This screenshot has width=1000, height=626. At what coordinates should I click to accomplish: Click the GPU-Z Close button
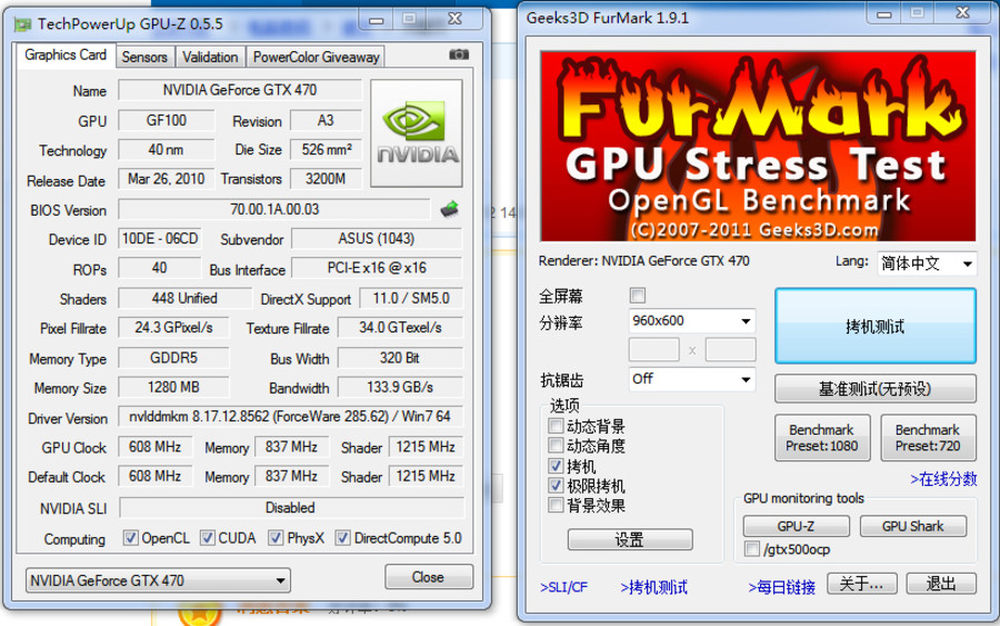429,577
